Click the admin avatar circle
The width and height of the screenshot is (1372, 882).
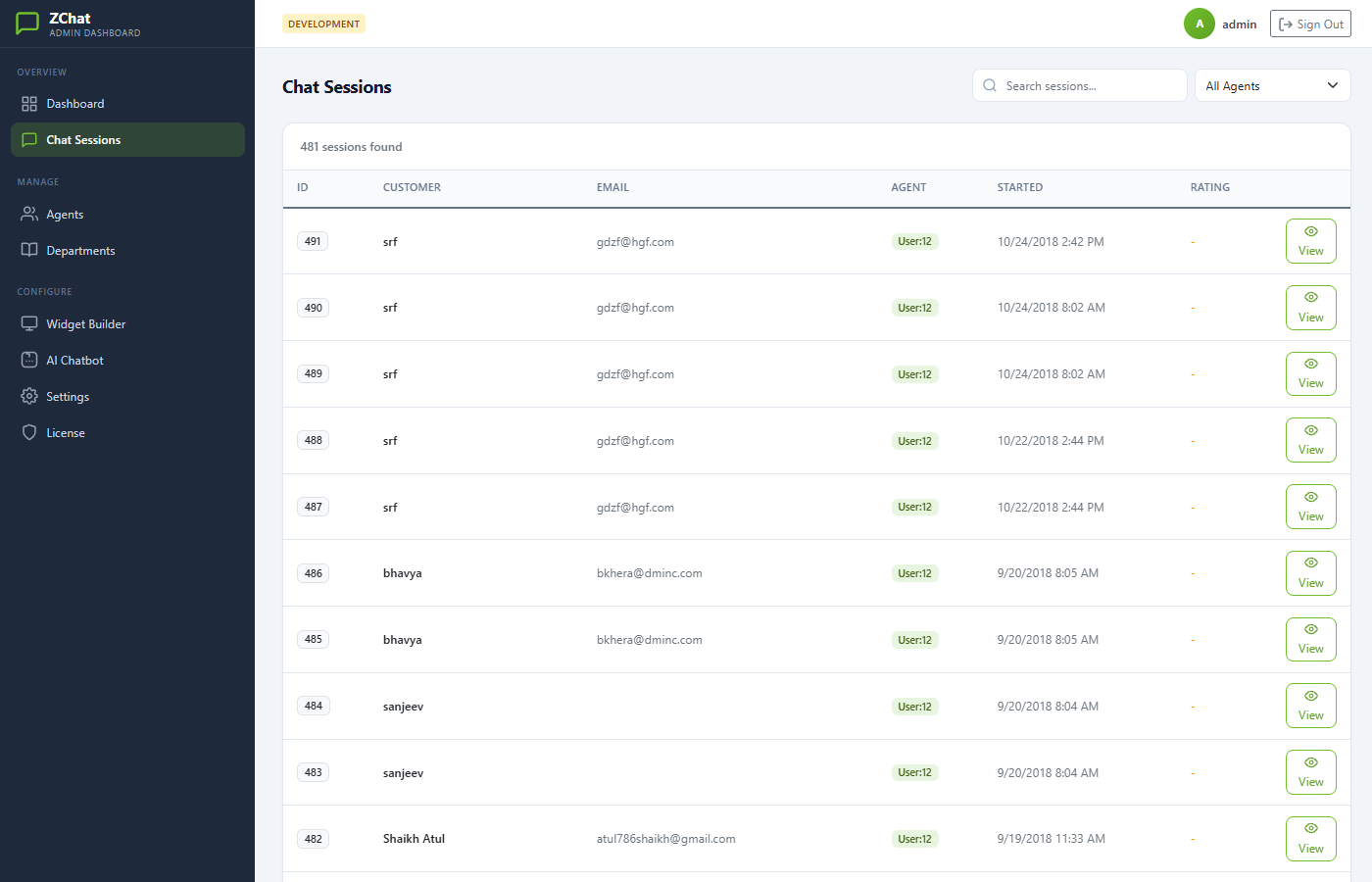pos(1200,23)
